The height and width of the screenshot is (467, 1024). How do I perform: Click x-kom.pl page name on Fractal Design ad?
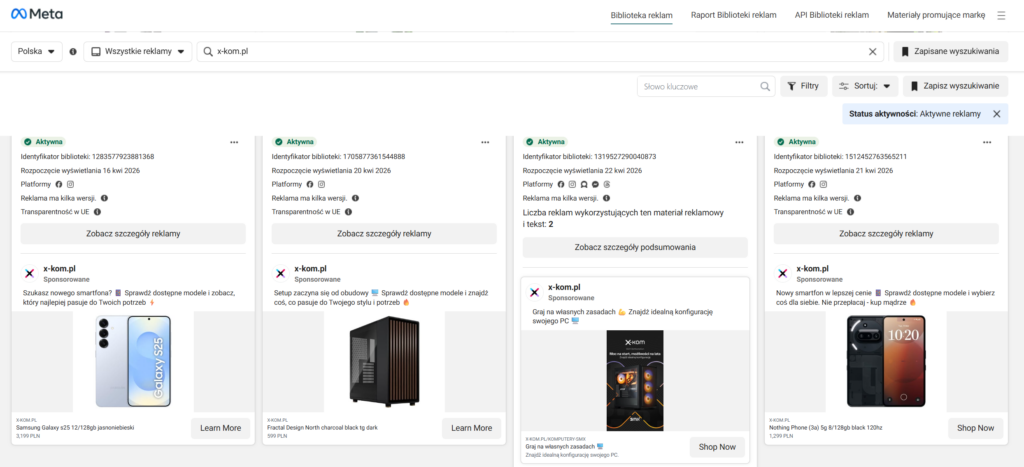click(x=310, y=268)
